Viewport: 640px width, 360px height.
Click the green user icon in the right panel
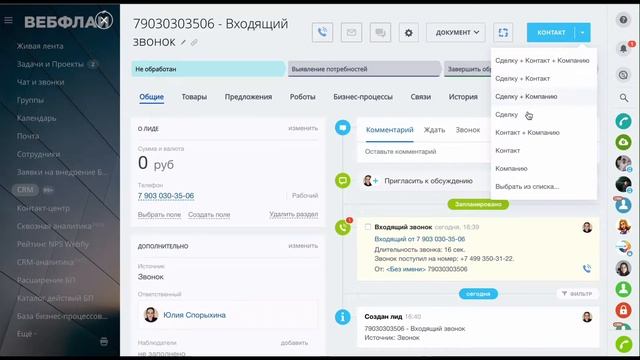pyautogui.click(x=623, y=289)
